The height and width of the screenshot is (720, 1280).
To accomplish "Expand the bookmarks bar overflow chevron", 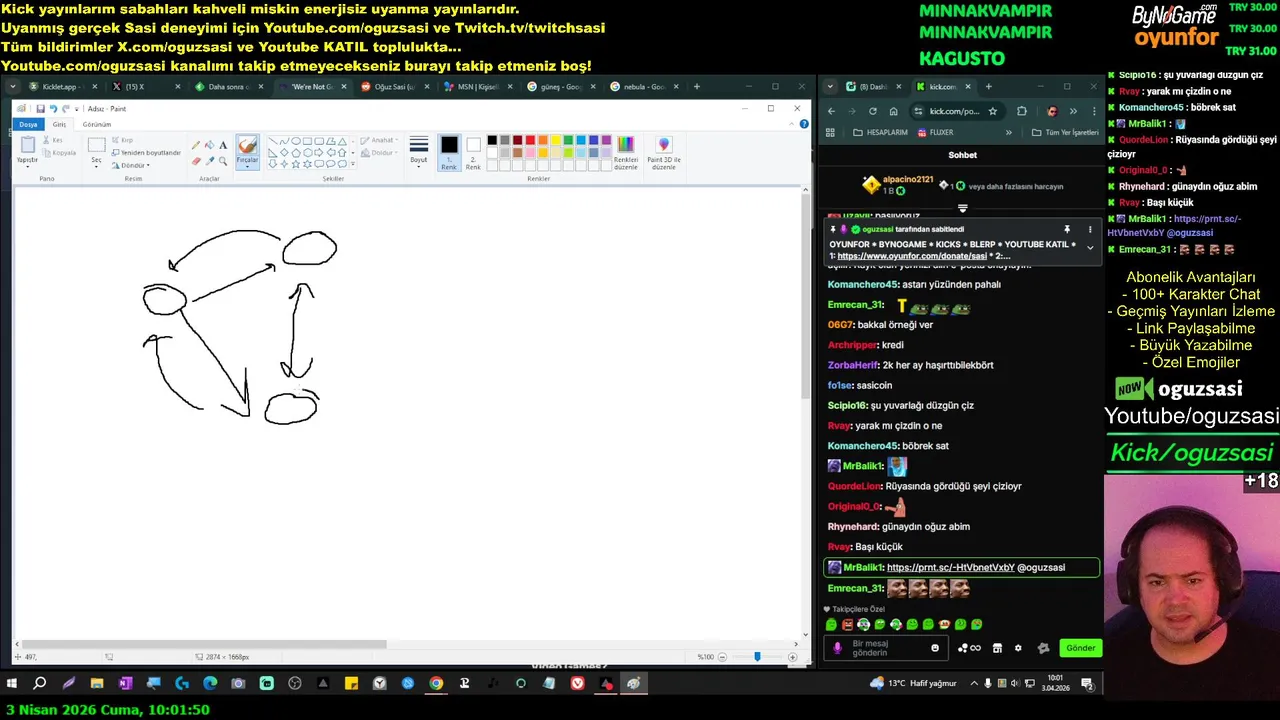I will coord(1008,132).
